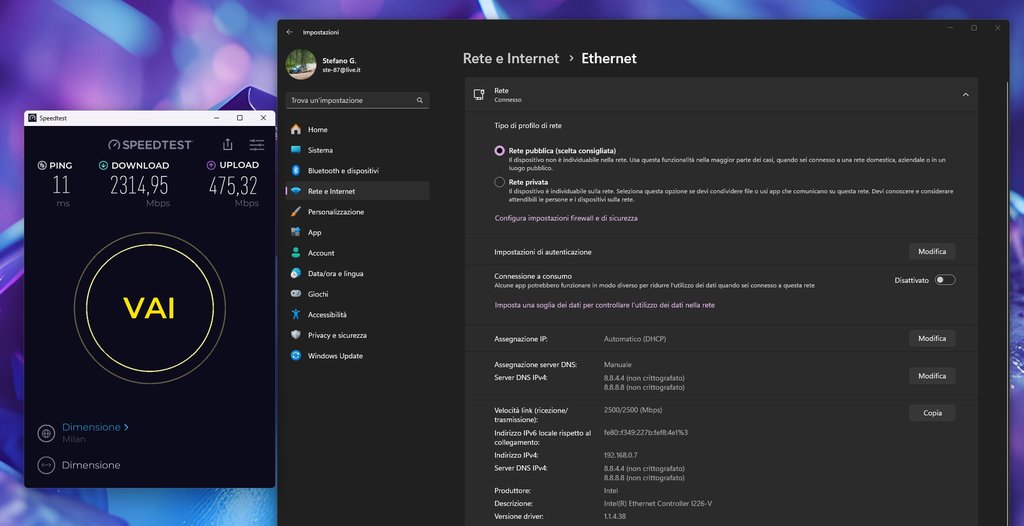Click the Trova un'impostazione search field
The image size is (1024, 526).
(350, 100)
